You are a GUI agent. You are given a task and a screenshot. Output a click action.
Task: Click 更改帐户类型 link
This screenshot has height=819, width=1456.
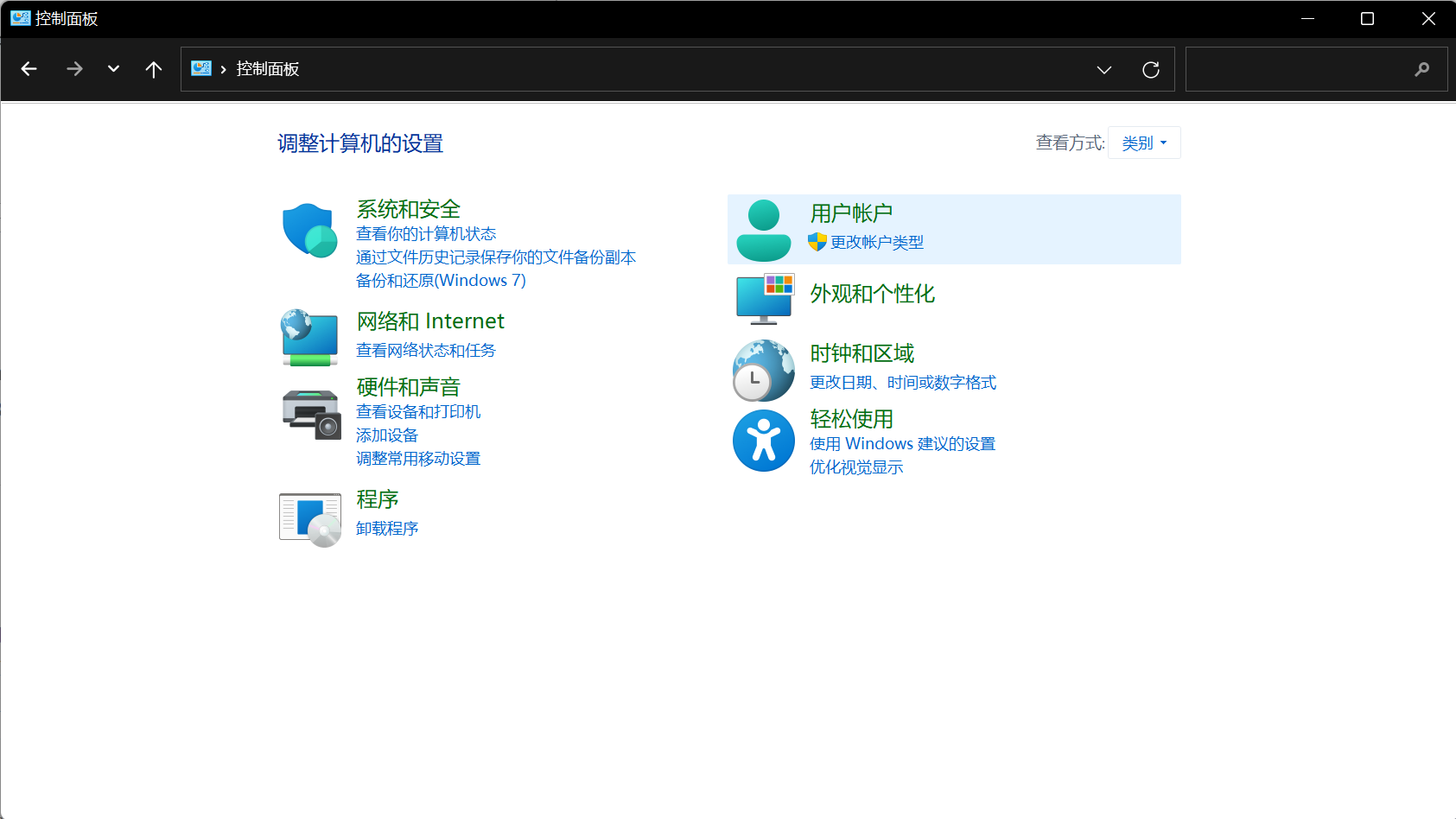click(x=877, y=243)
